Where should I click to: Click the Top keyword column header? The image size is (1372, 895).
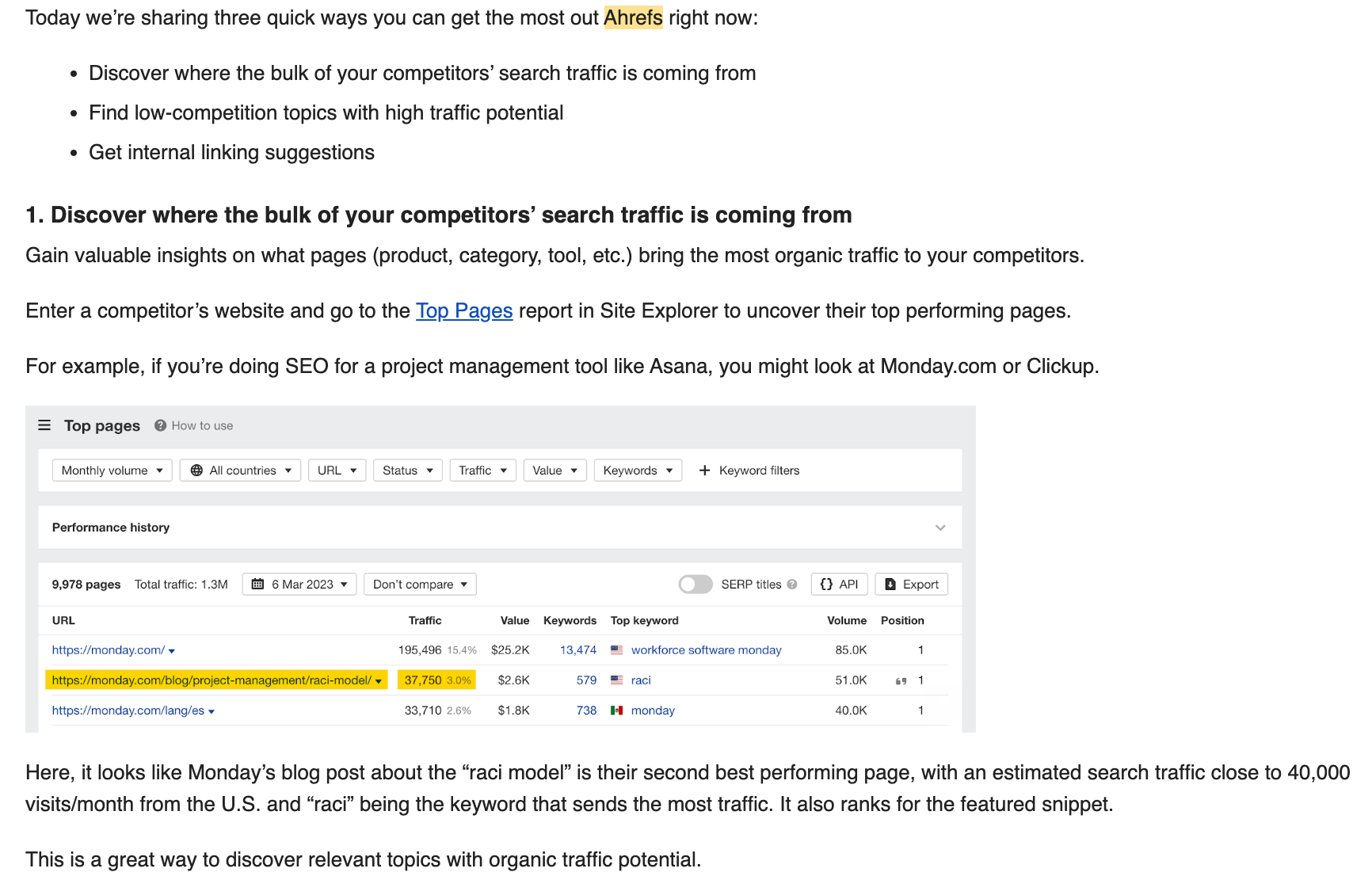coord(645,621)
